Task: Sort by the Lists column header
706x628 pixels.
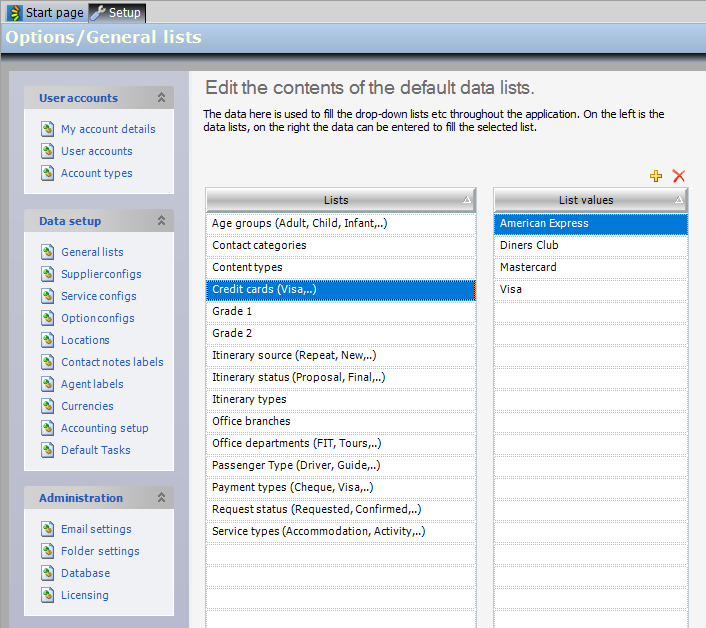Action: tap(337, 200)
